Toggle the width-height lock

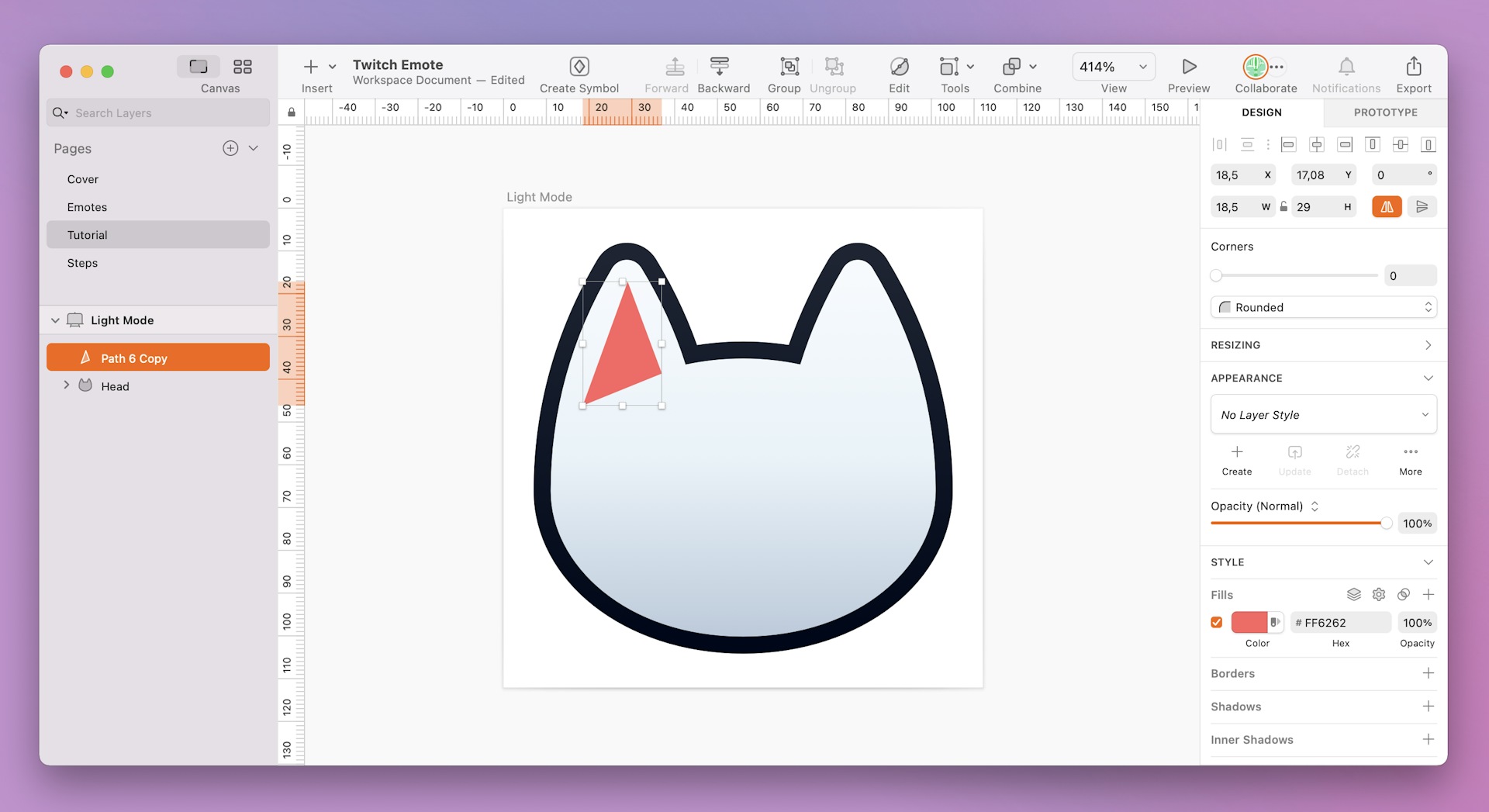tap(1283, 206)
